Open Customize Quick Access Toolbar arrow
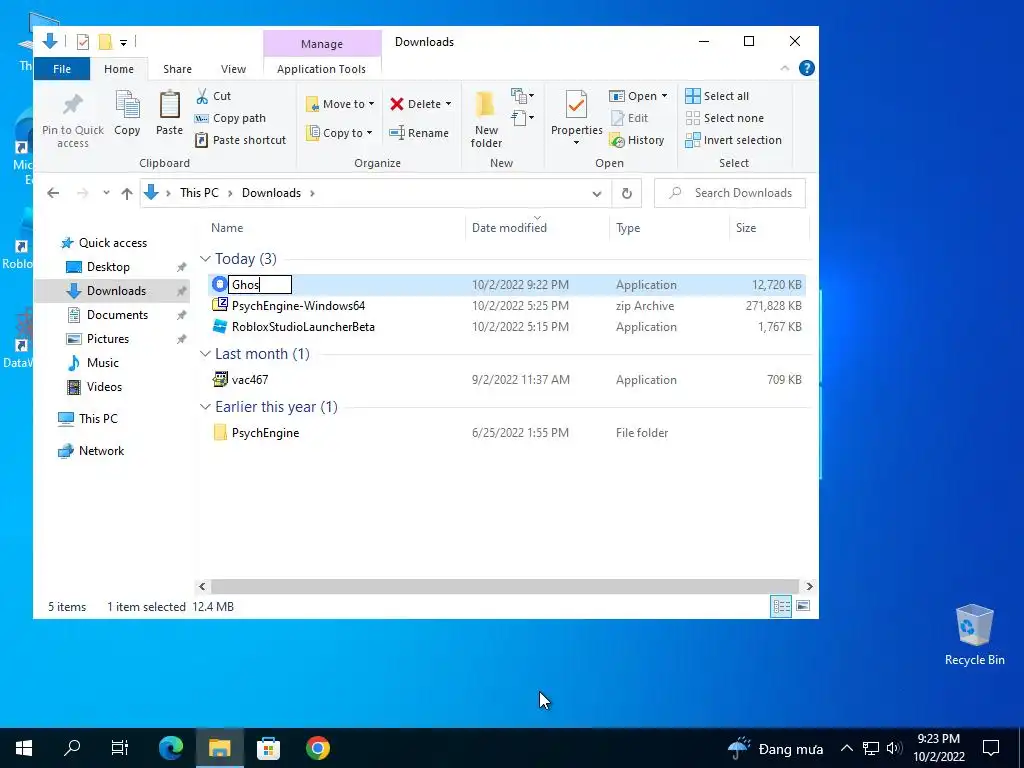 123,42
